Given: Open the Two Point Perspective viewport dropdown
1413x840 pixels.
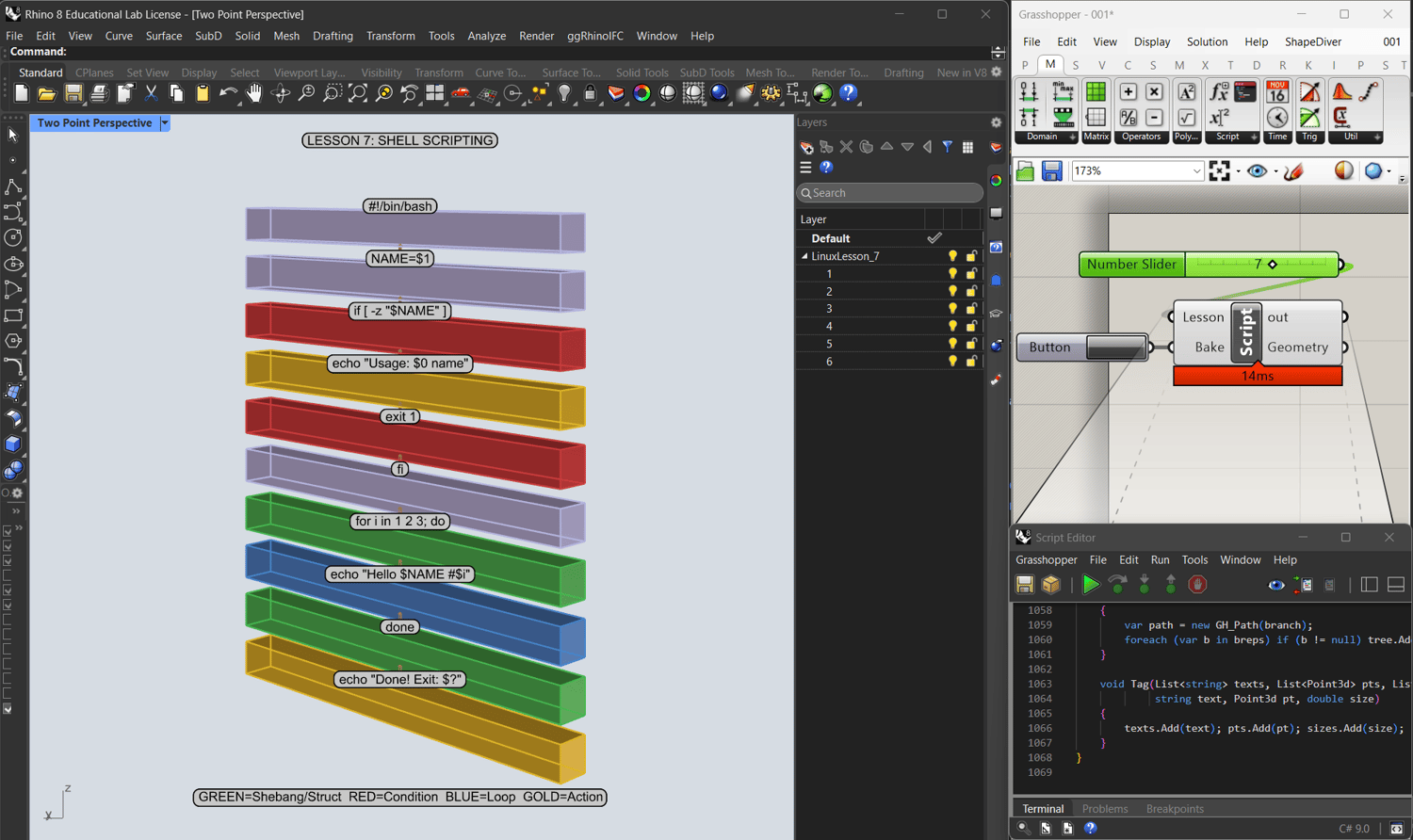Looking at the screenshot, I should click(x=165, y=123).
